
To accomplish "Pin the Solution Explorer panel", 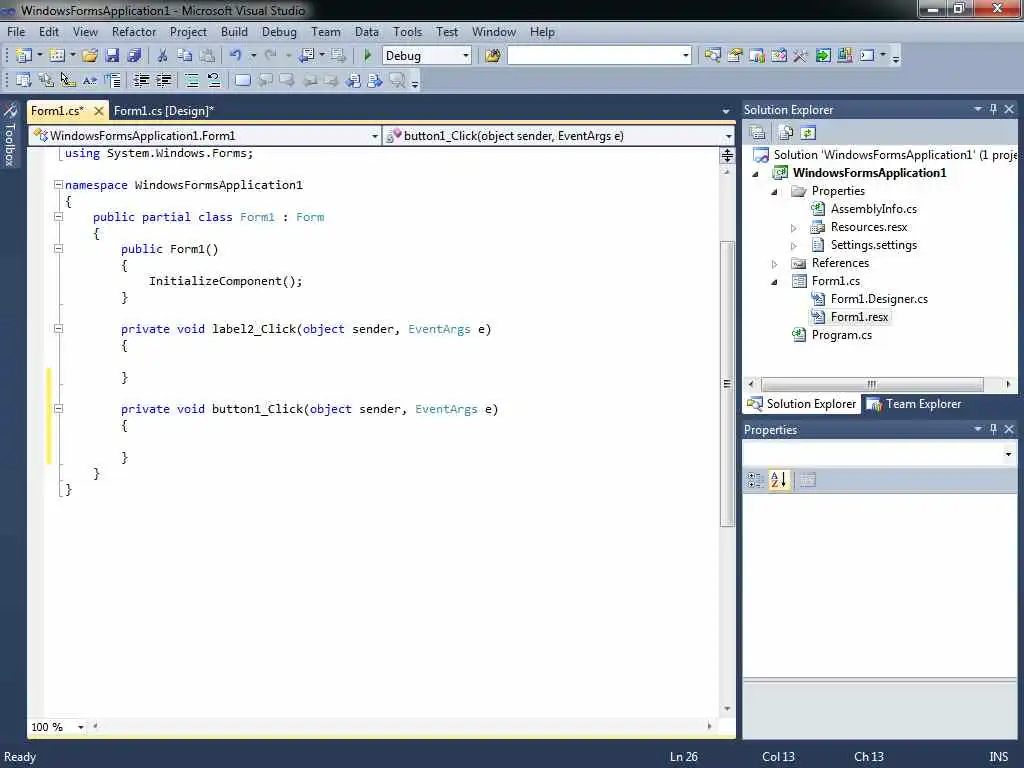I will [993, 109].
